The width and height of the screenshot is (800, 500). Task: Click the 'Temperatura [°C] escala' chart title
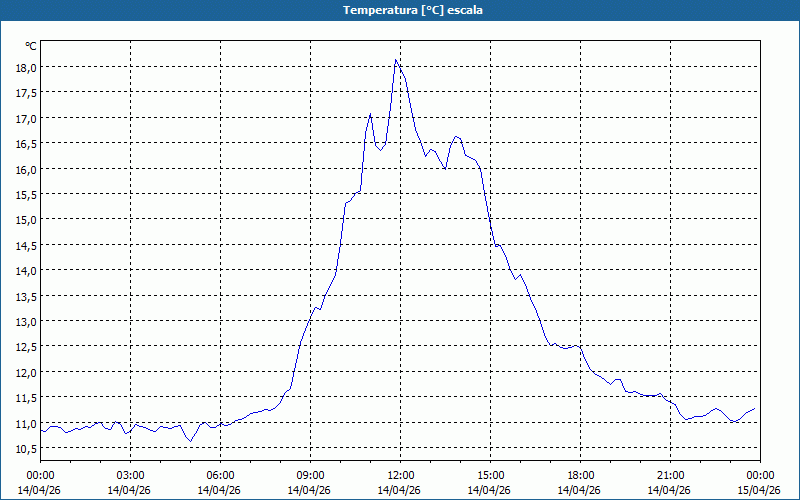click(400, 10)
